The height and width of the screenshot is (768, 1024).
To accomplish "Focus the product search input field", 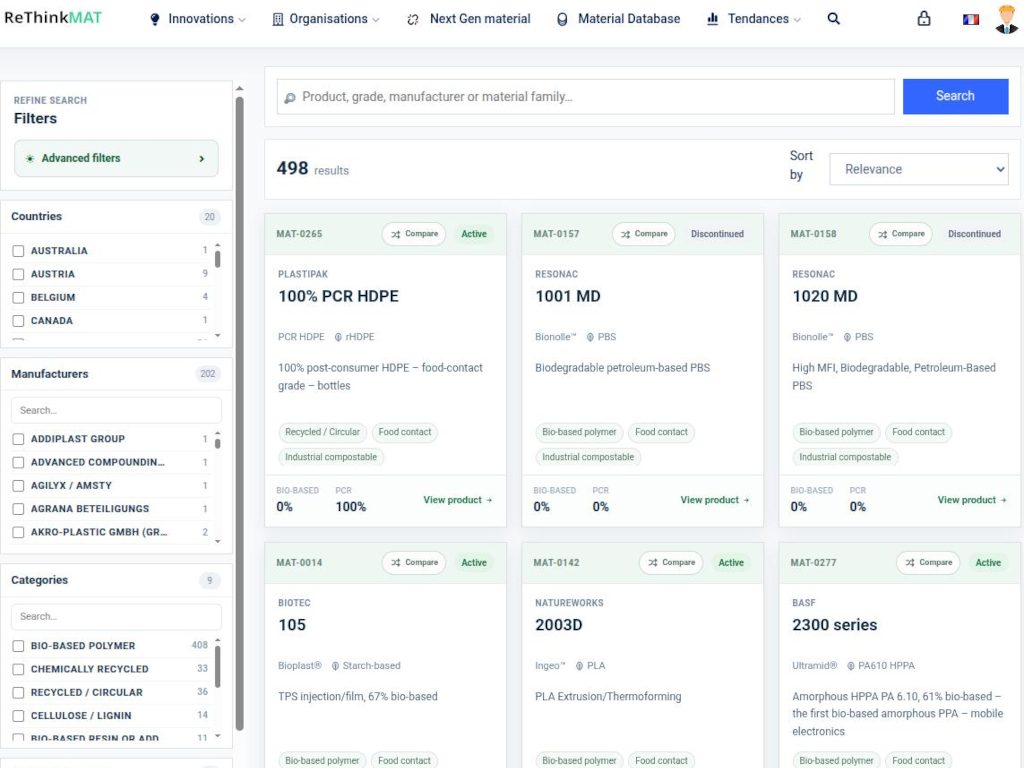I will tap(586, 97).
